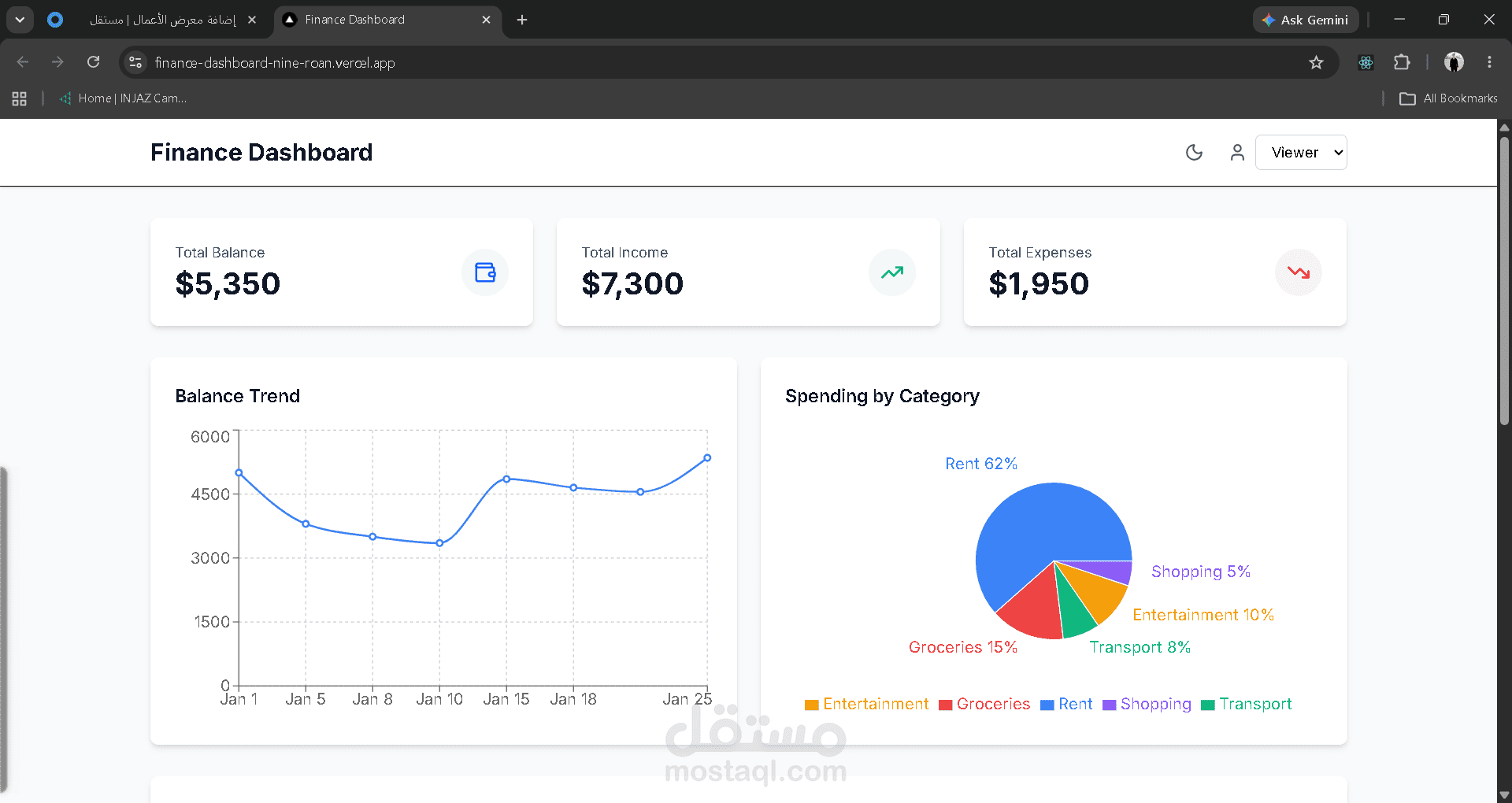Image resolution: width=1512 pixels, height=803 pixels.
Task: Select the Jan 25 data point on chart
Action: pos(707,457)
